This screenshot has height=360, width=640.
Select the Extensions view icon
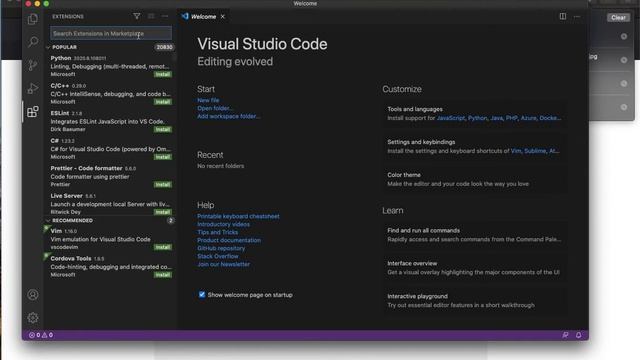coord(33,111)
